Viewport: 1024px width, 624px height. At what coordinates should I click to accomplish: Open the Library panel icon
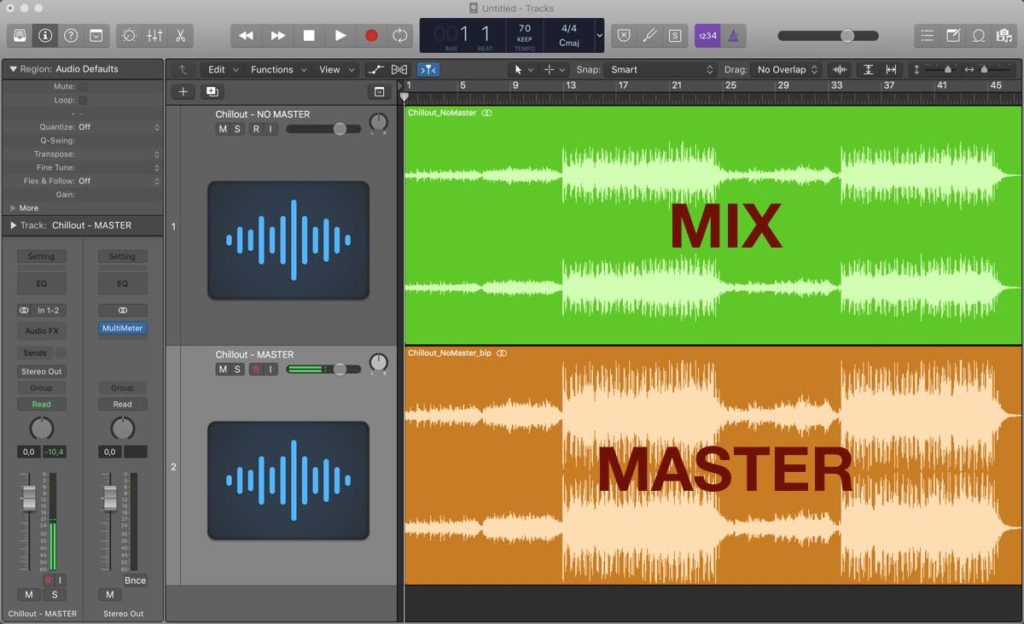pos(20,36)
